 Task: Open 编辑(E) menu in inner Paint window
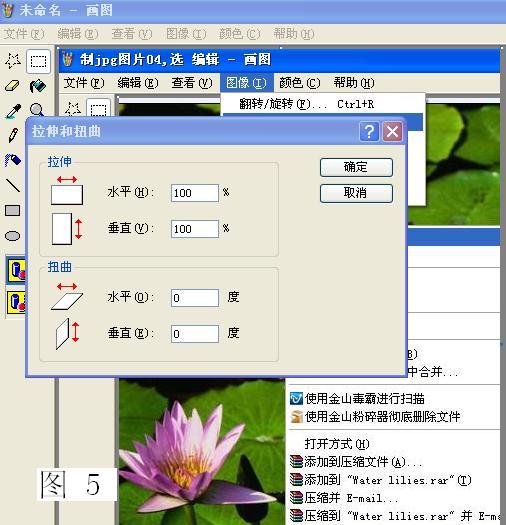(138, 83)
